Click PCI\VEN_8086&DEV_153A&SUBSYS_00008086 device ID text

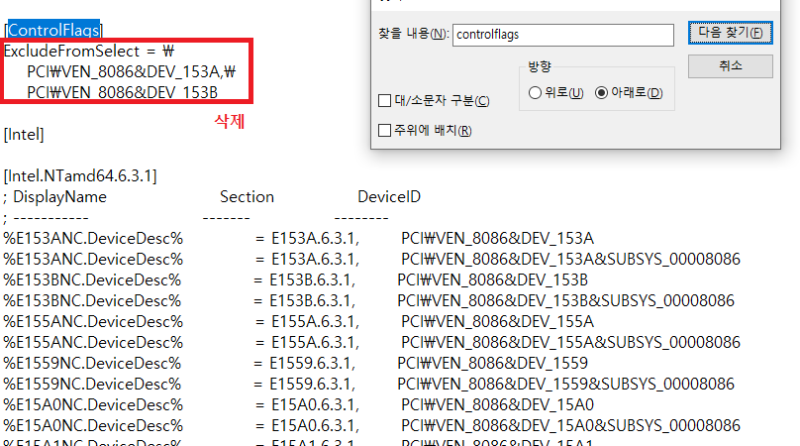click(570, 259)
